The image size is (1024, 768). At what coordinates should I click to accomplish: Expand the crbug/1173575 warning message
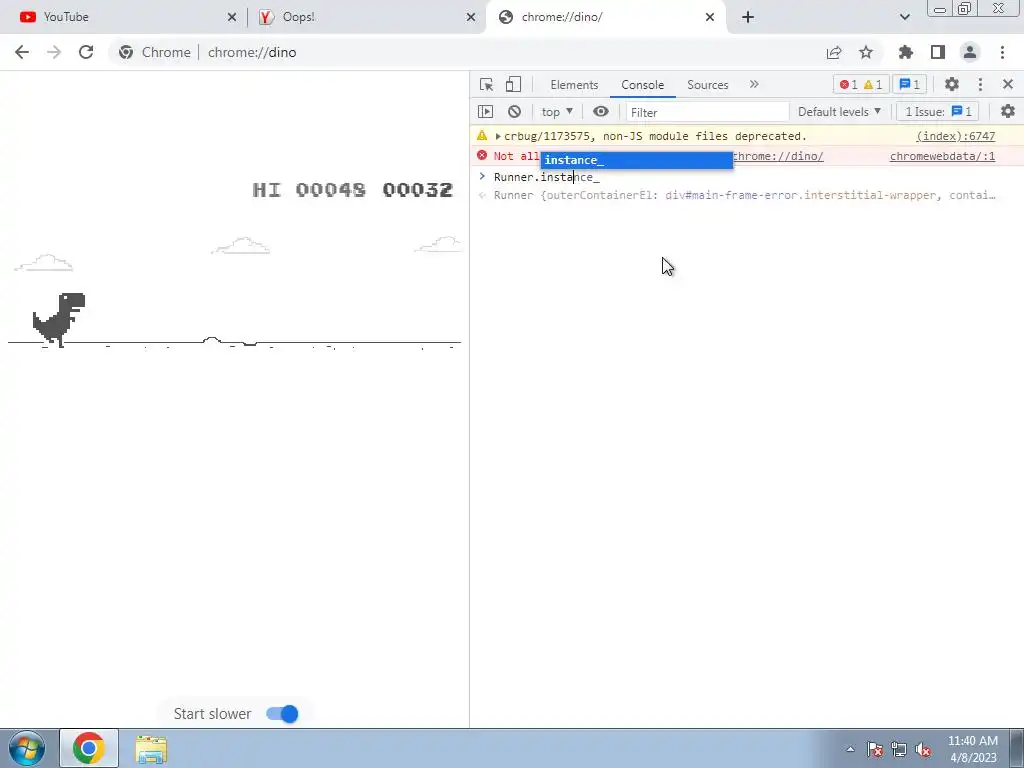tap(498, 136)
